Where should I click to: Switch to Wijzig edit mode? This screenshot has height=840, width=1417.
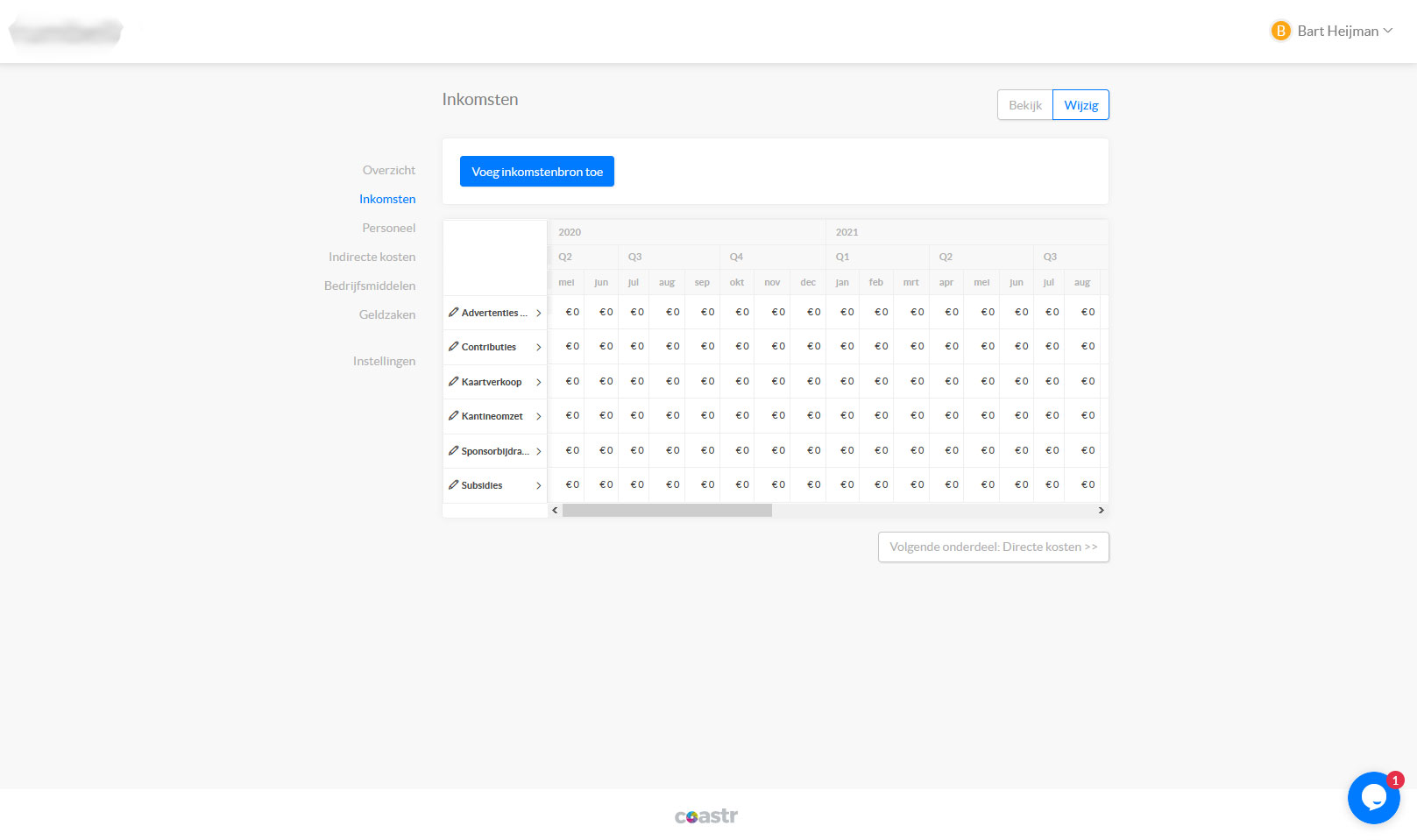click(1080, 105)
